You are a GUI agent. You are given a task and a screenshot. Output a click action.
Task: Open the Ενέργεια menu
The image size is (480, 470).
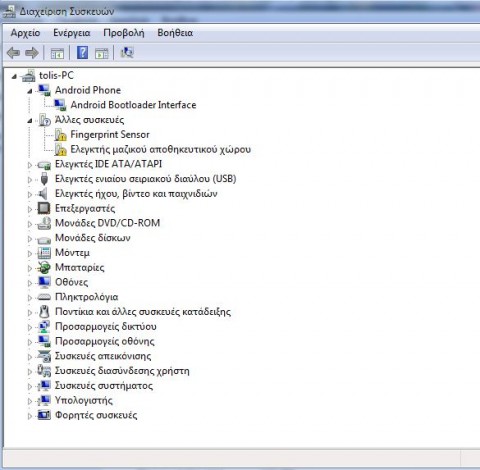click(x=72, y=33)
